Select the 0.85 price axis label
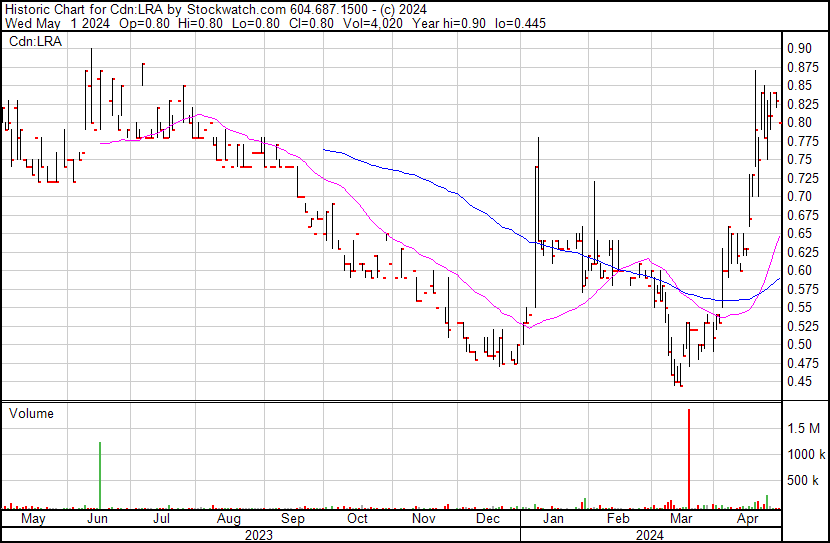Image resolution: width=830 pixels, height=543 pixels. (x=799, y=85)
